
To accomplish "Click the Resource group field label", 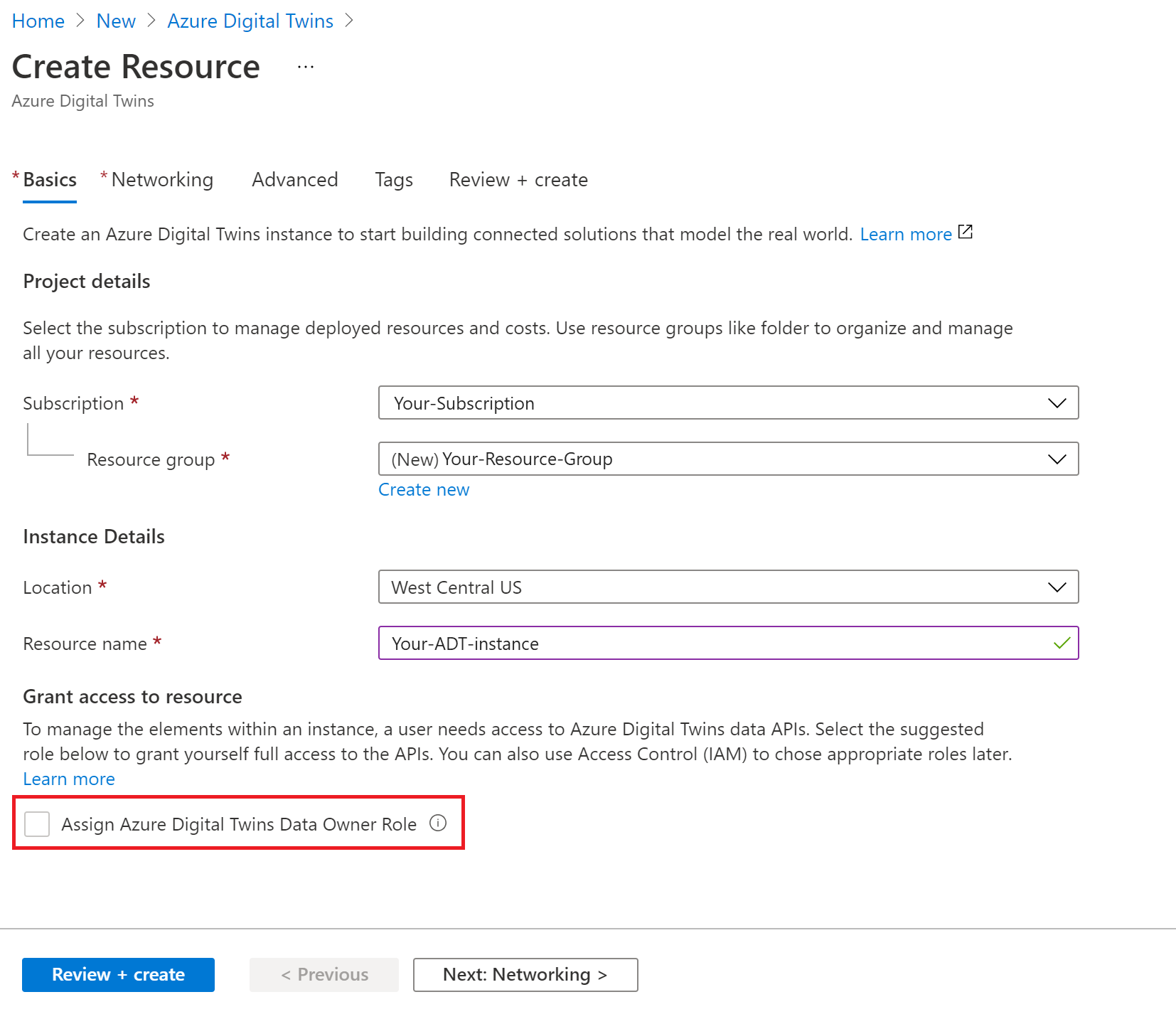I will pos(151,460).
